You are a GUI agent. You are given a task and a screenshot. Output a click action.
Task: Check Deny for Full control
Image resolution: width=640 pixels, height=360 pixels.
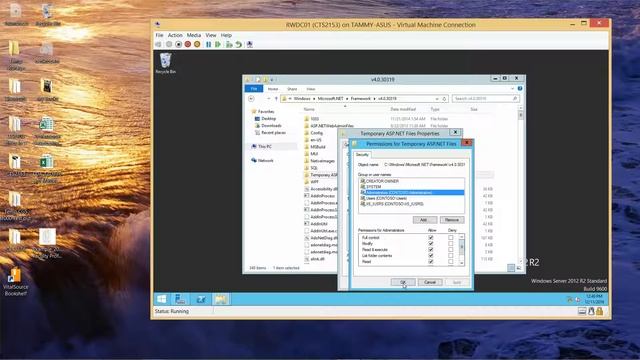tap(451, 238)
